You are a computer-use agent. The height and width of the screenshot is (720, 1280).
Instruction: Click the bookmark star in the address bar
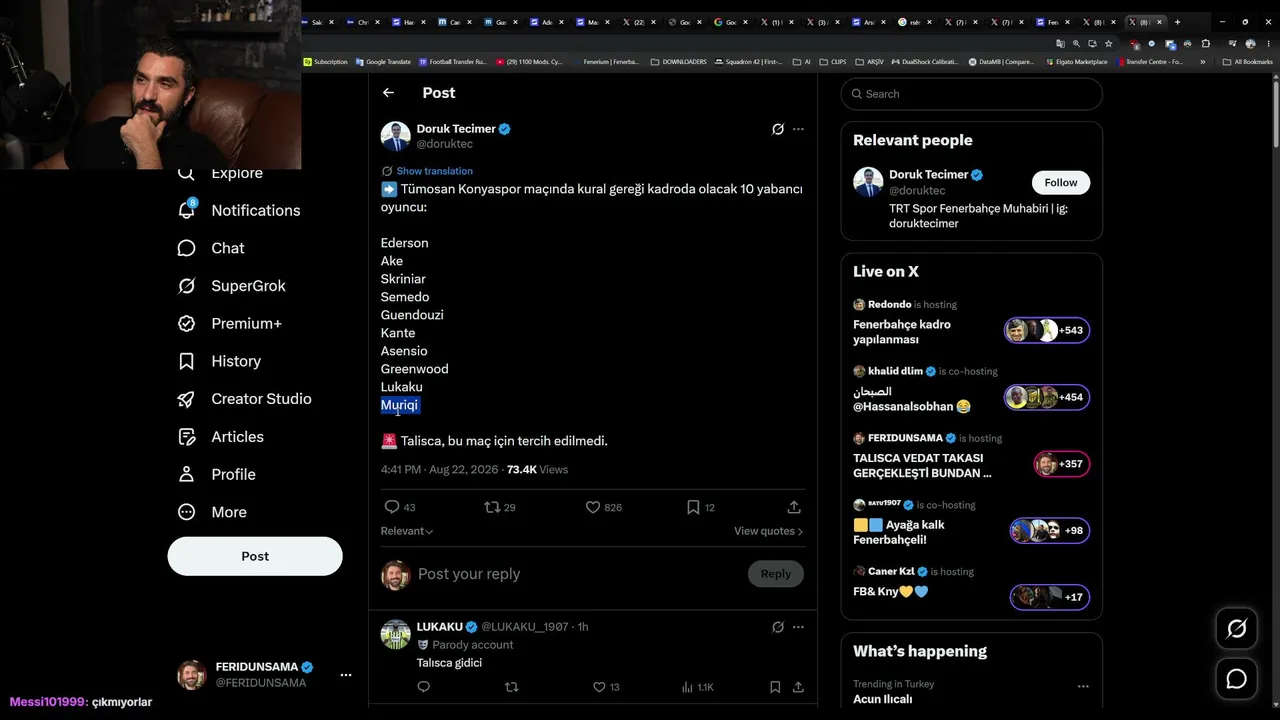[x=1108, y=44]
